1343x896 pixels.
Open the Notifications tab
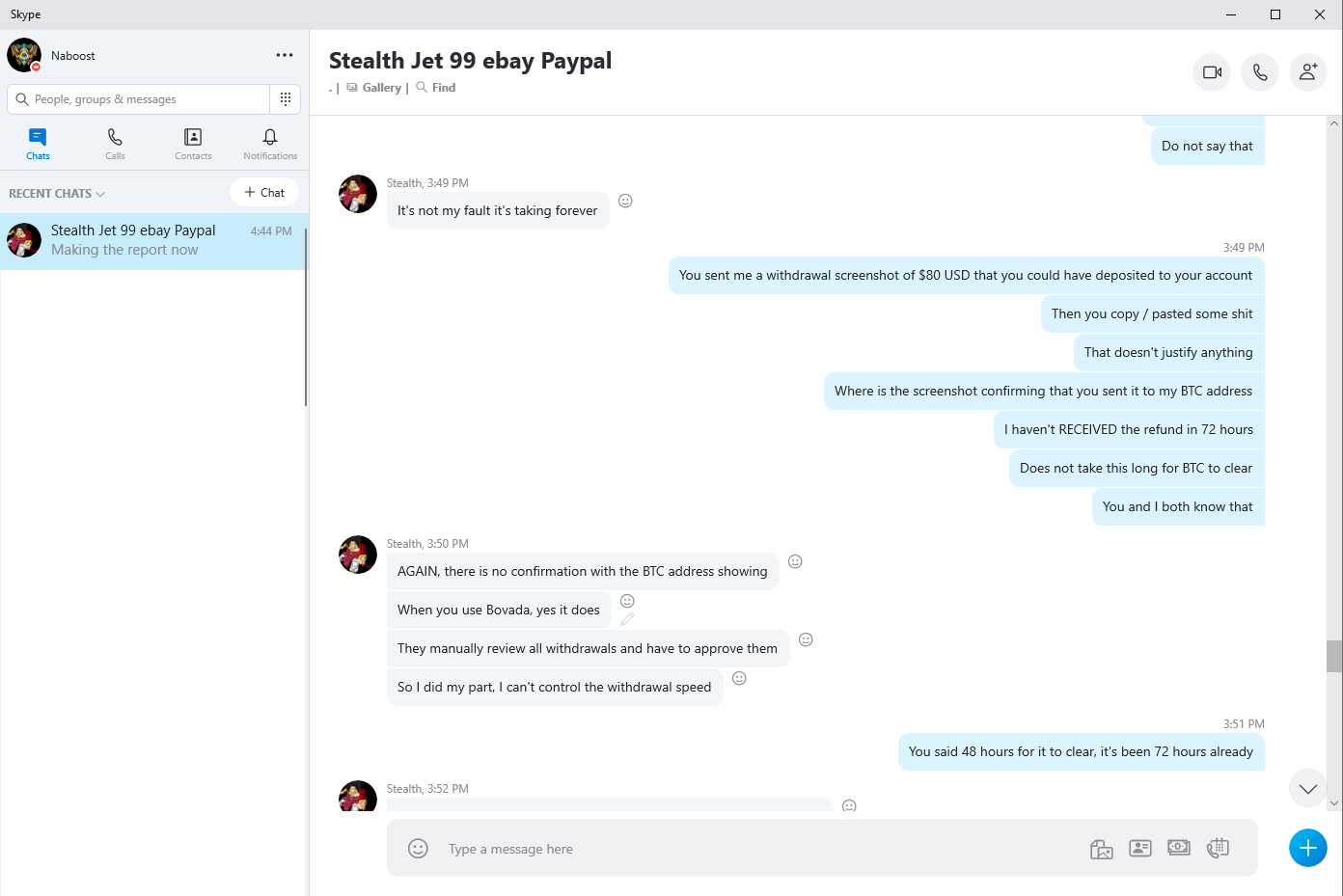[270, 144]
